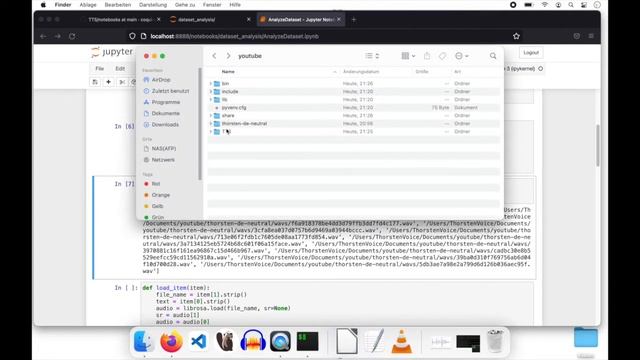Sort by Größe column header

click(x=422, y=72)
